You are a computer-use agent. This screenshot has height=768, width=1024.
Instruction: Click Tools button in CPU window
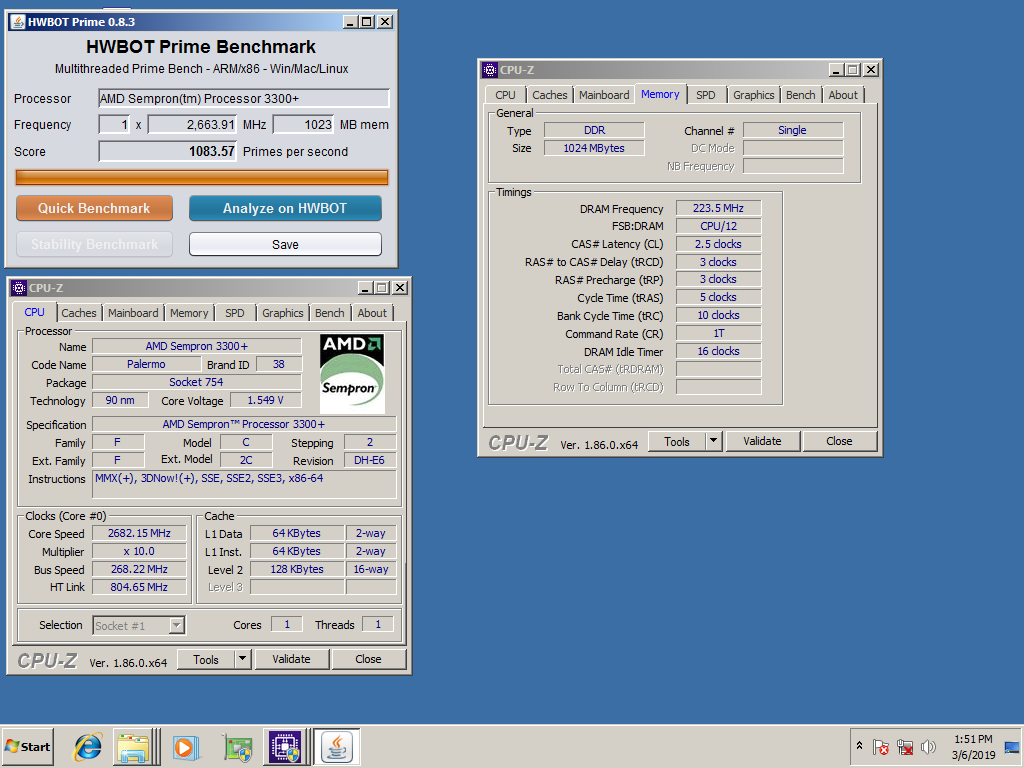point(206,660)
